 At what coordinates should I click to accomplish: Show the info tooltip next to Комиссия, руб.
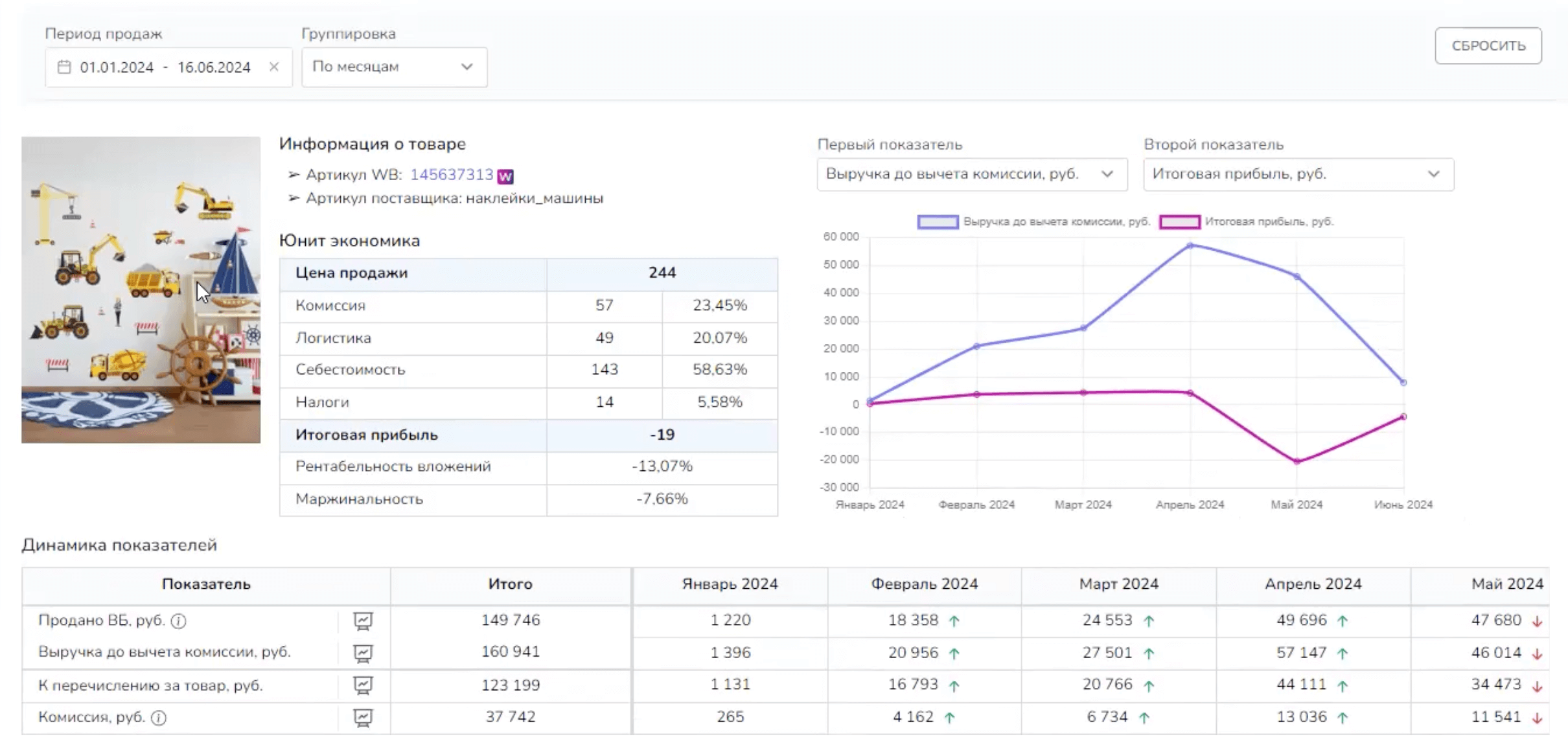(x=159, y=718)
